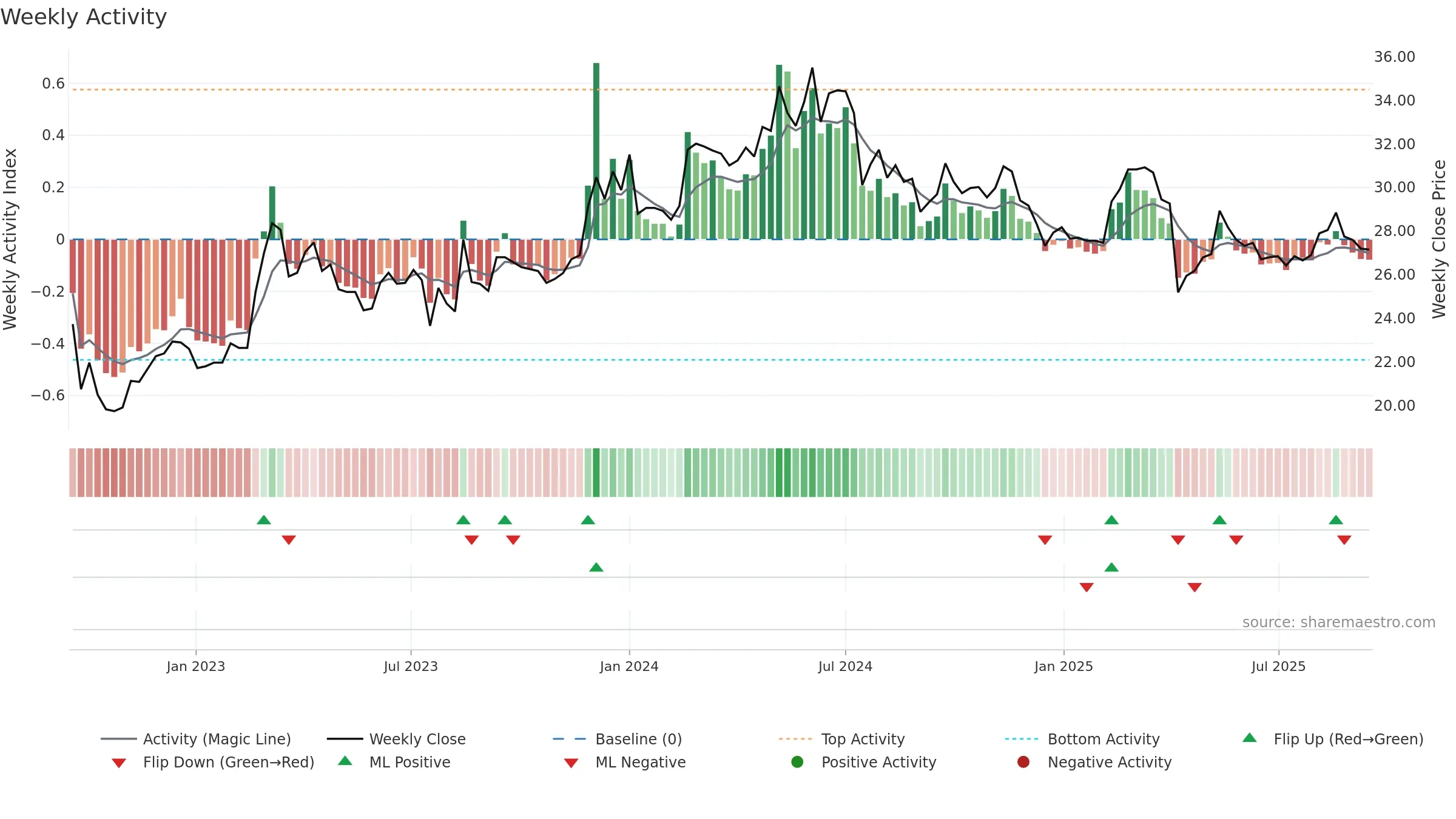1456x819 pixels.
Task: Click the −0.2 activity index tick label
Action: (x=48, y=292)
